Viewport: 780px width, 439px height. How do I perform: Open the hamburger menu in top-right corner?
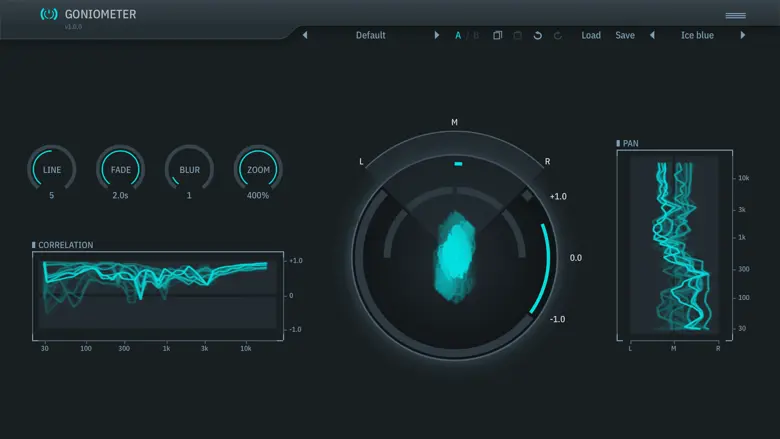pos(735,16)
